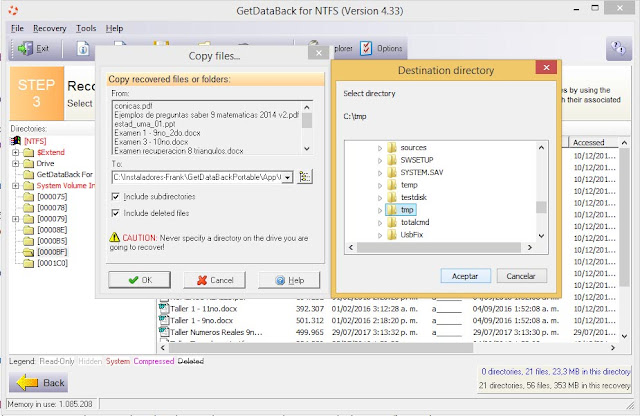Expand the UsbFix folder node
Viewport: 640px width, 416px height.
(380, 235)
